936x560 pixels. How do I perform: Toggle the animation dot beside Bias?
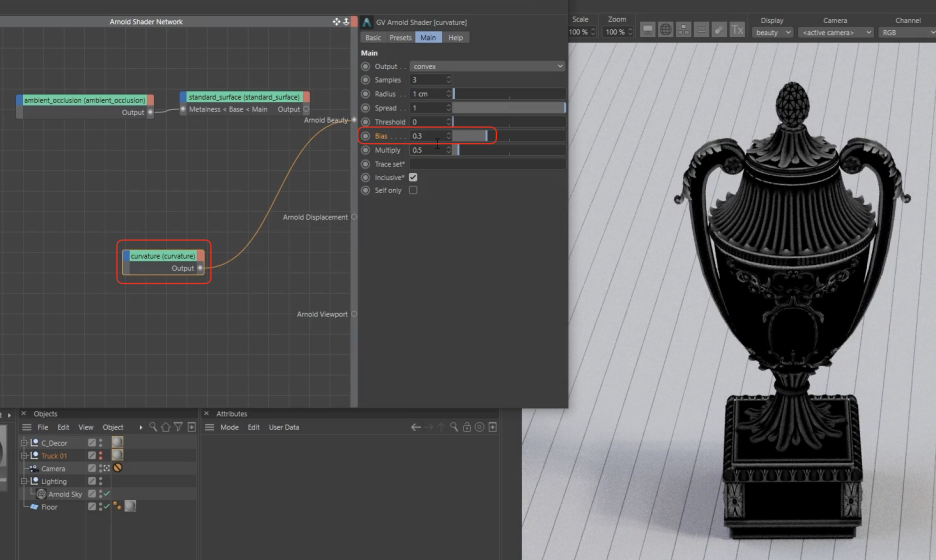pos(365,136)
